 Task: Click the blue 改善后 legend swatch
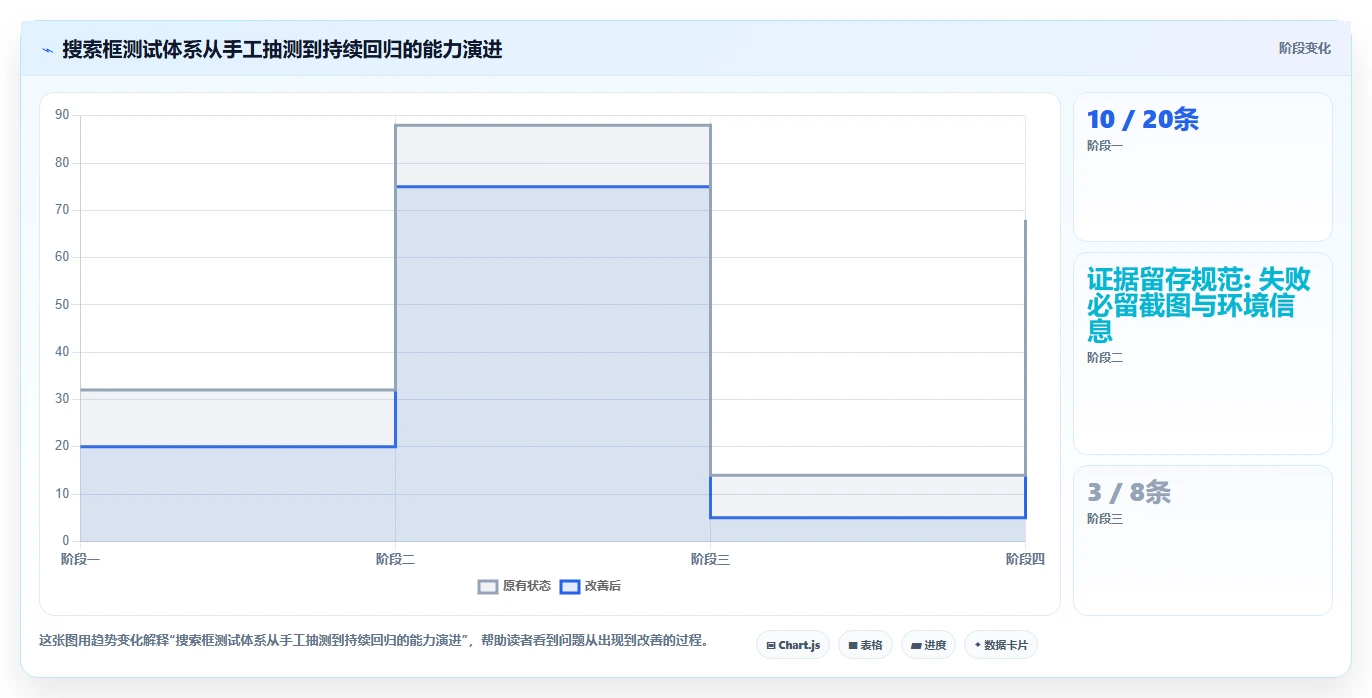569,587
